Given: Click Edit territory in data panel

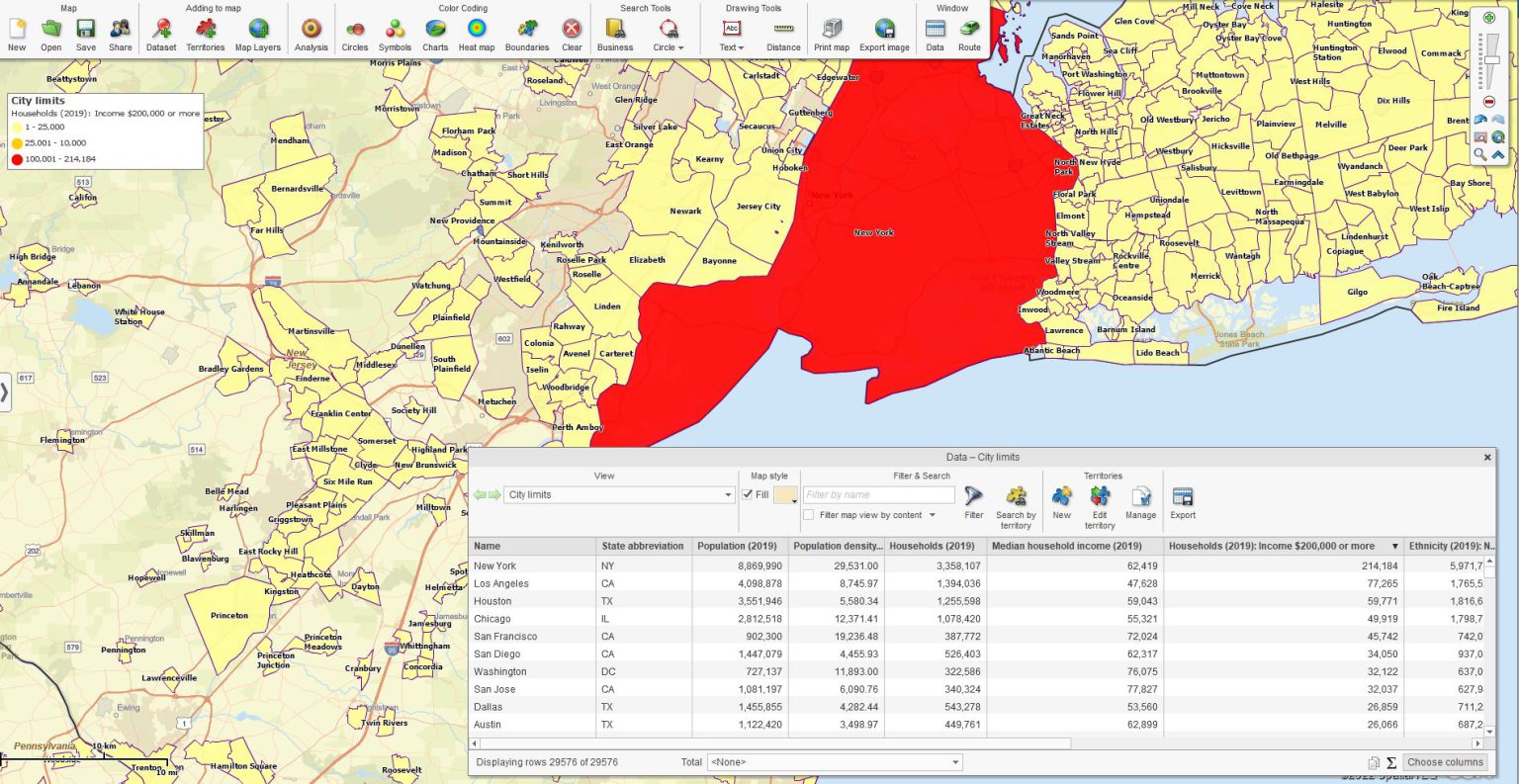Looking at the screenshot, I should 1100,506.
